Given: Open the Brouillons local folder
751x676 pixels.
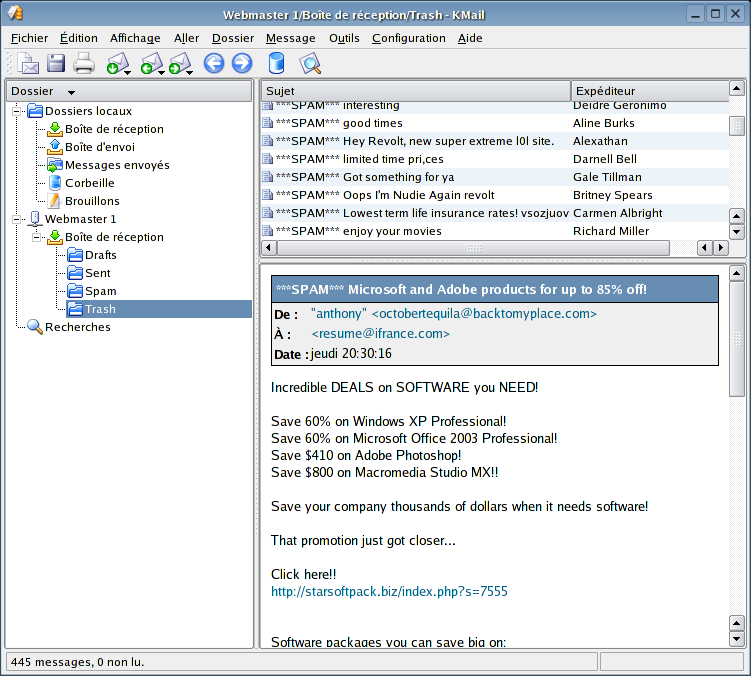Looking at the screenshot, I should coord(92,201).
